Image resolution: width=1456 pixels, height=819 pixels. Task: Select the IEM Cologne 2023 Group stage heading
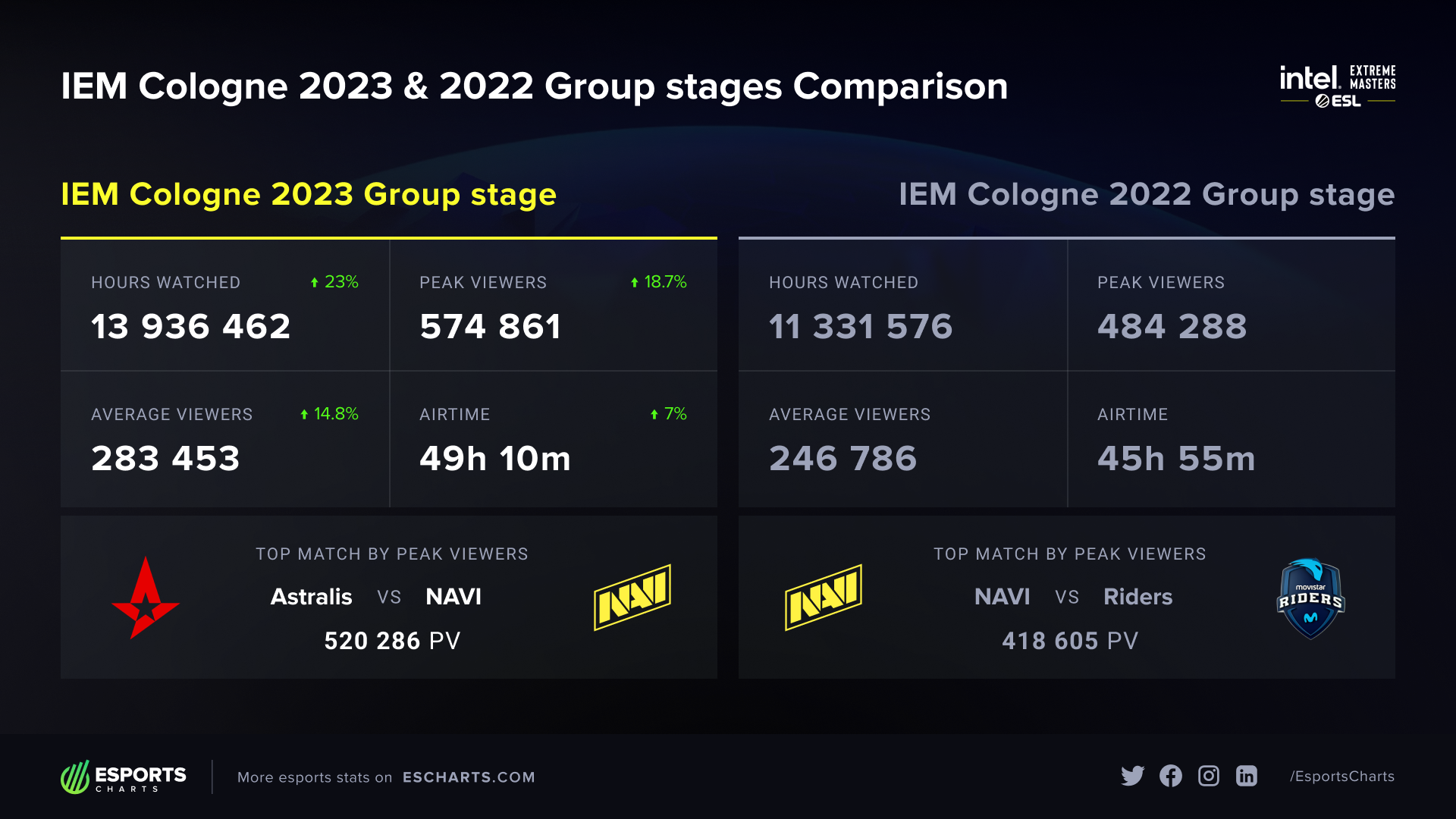click(x=309, y=194)
